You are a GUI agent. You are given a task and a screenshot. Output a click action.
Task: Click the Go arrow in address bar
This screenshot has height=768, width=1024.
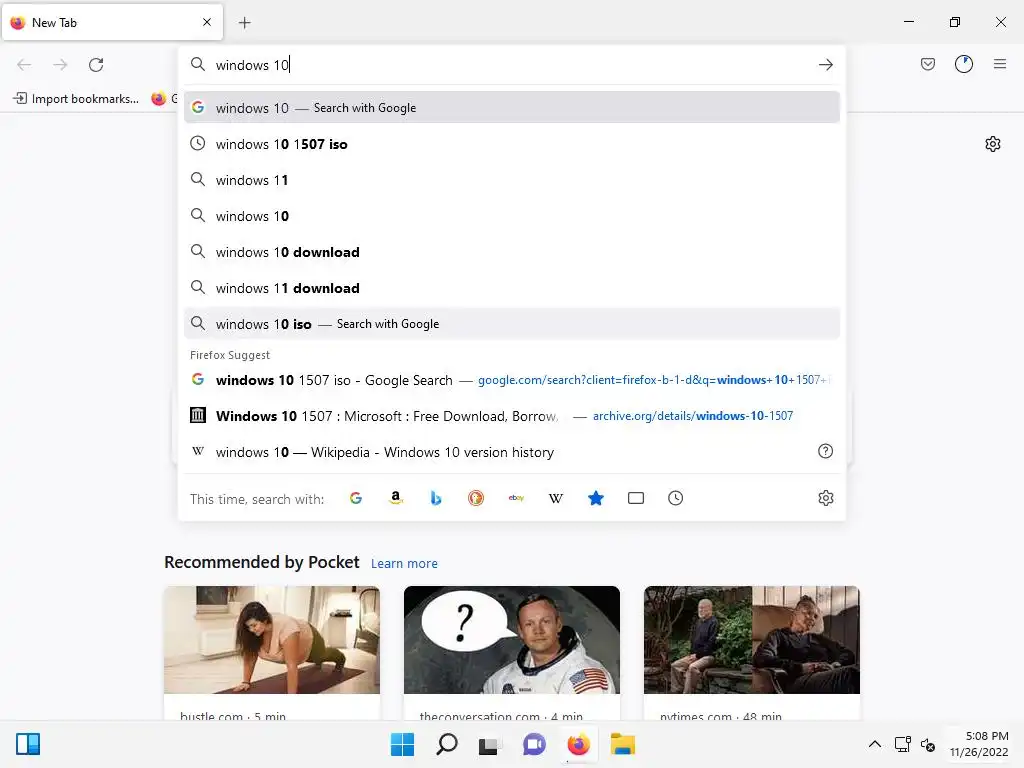tap(825, 65)
